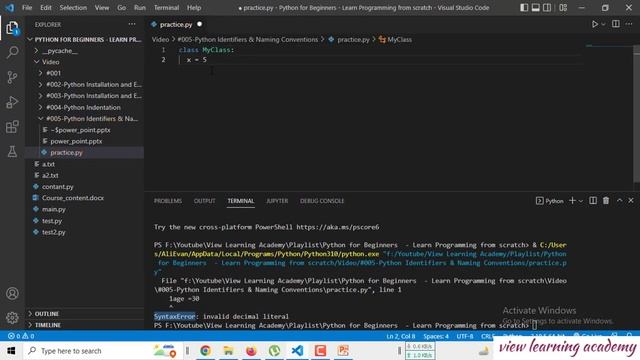Open the Run menu
The width and height of the screenshot is (640, 360).
coord(140,8)
